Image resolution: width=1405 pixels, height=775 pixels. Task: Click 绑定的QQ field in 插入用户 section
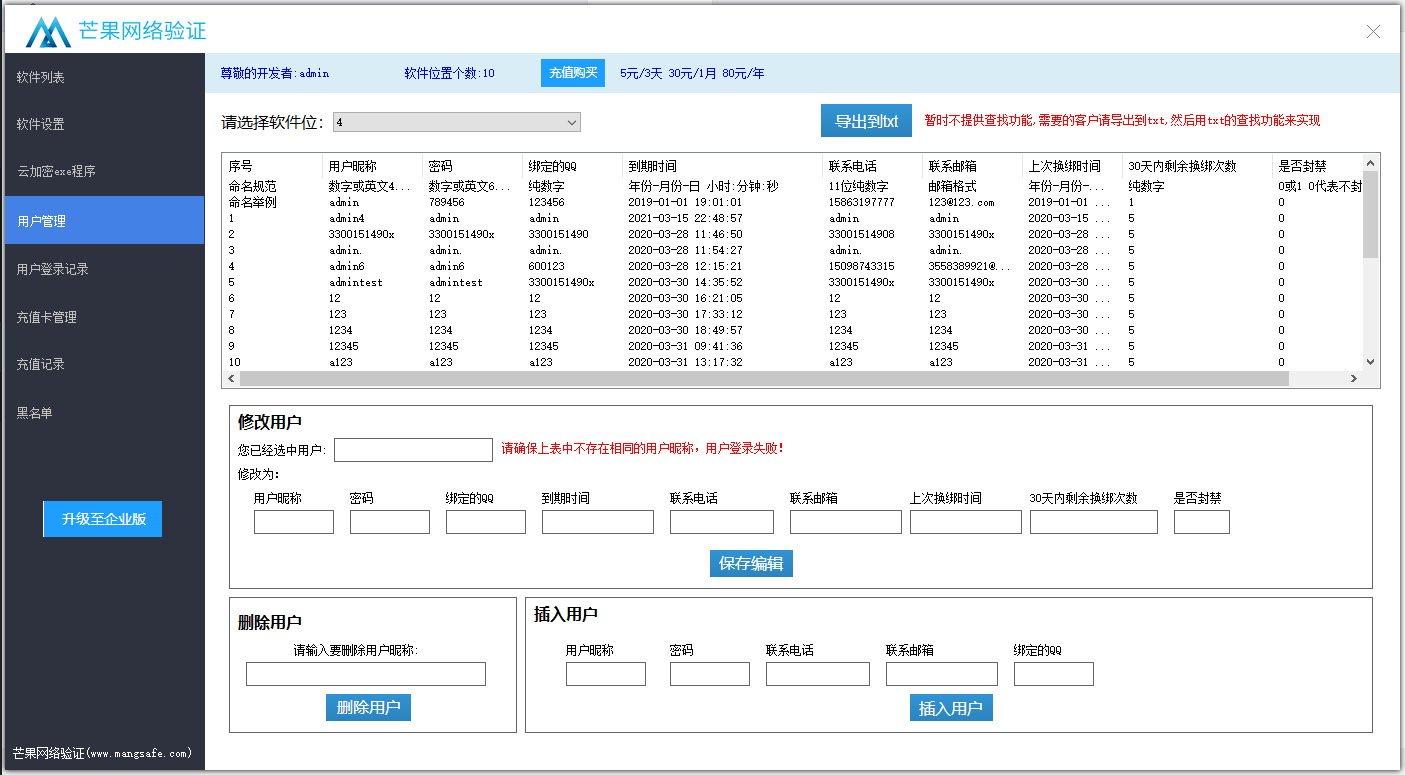click(x=1054, y=674)
